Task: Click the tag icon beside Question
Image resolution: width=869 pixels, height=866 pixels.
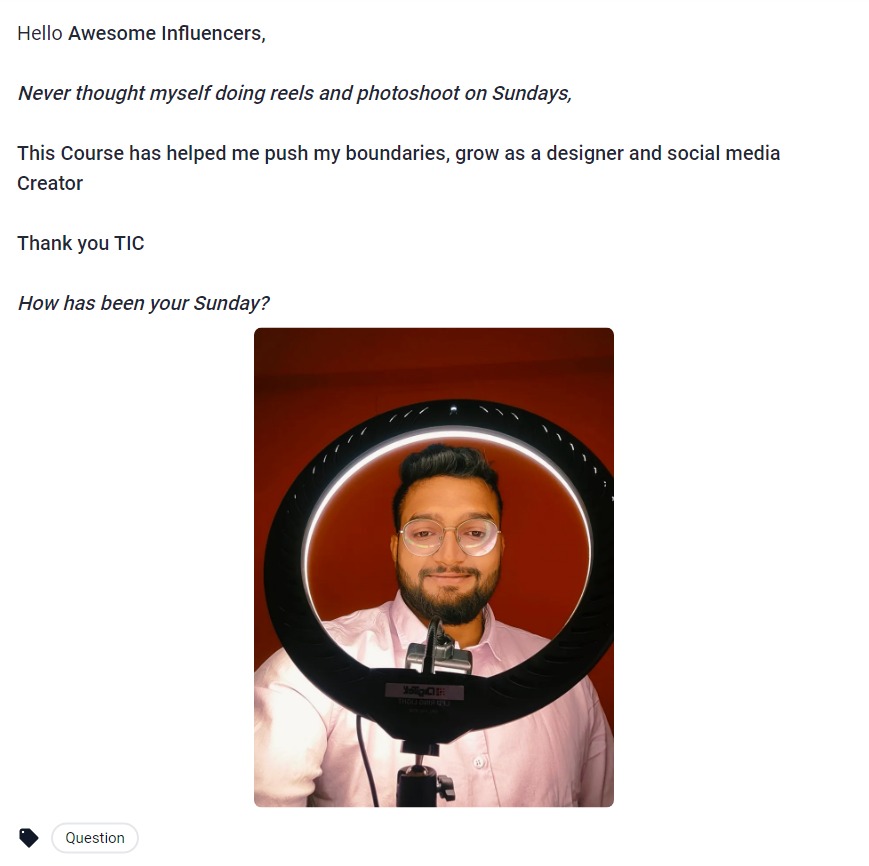Action: (x=29, y=838)
